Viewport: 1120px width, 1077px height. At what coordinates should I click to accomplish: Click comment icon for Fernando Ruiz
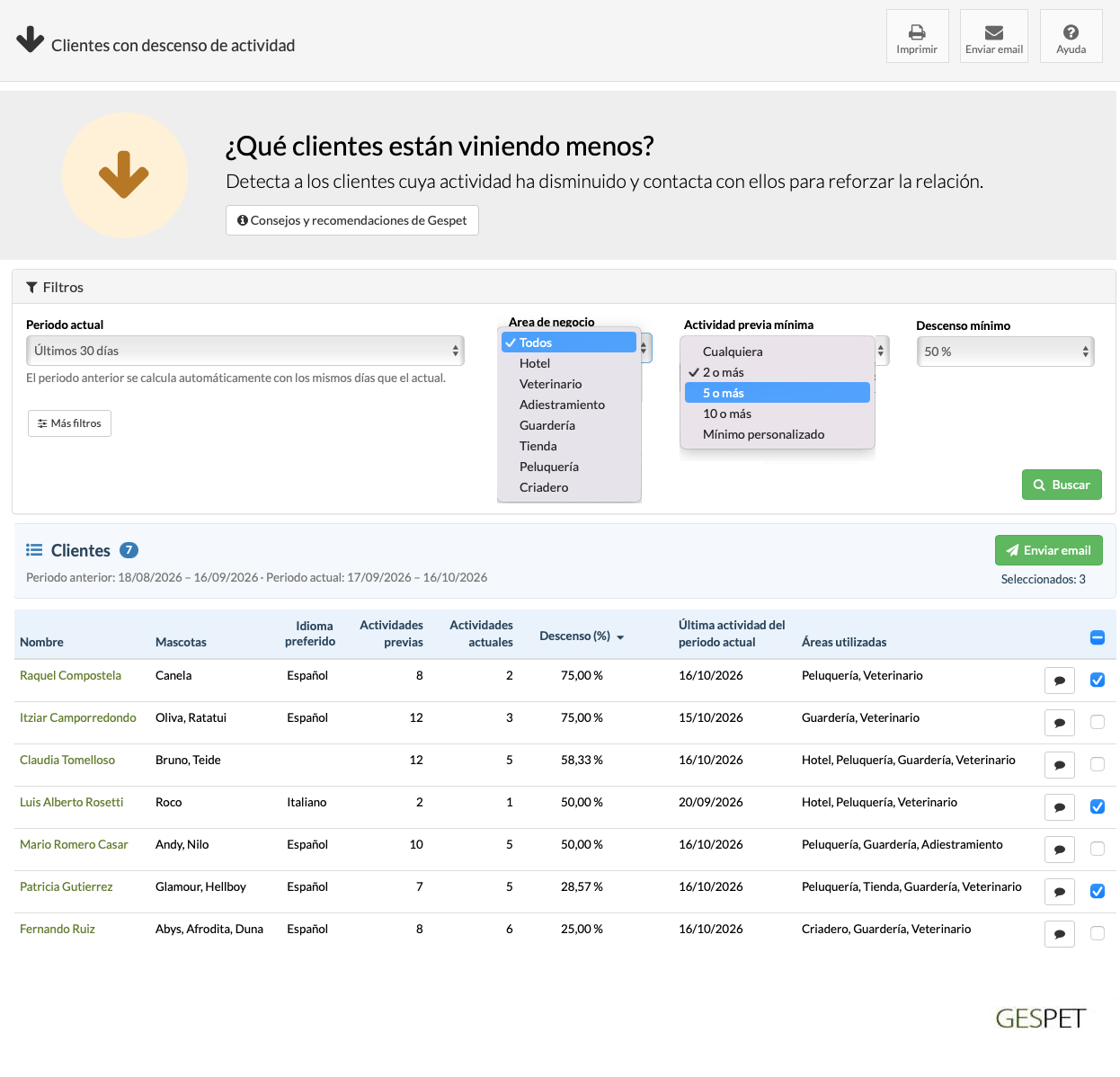coord(1060,934)
